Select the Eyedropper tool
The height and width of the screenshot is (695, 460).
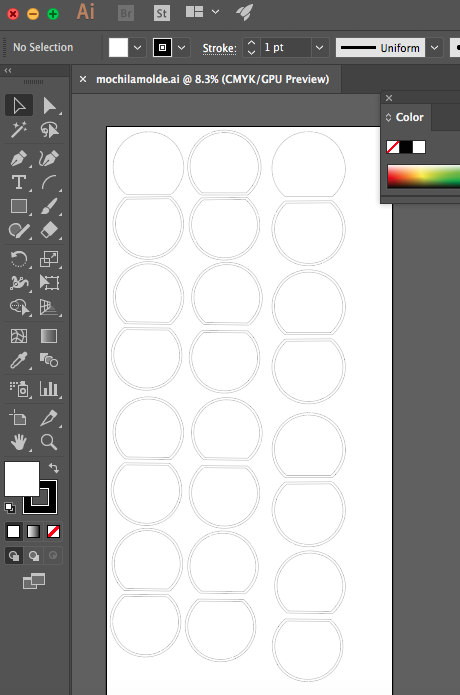[x=19, y=360]
